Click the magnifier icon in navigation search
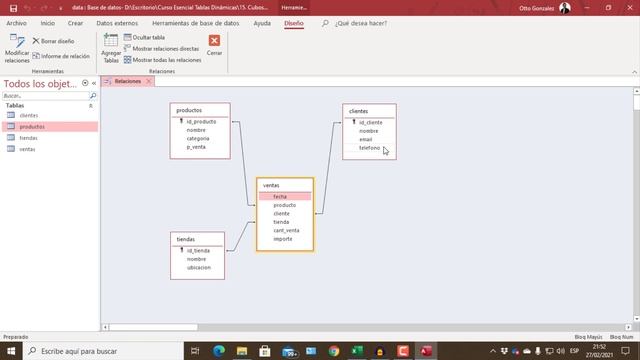 93,96
